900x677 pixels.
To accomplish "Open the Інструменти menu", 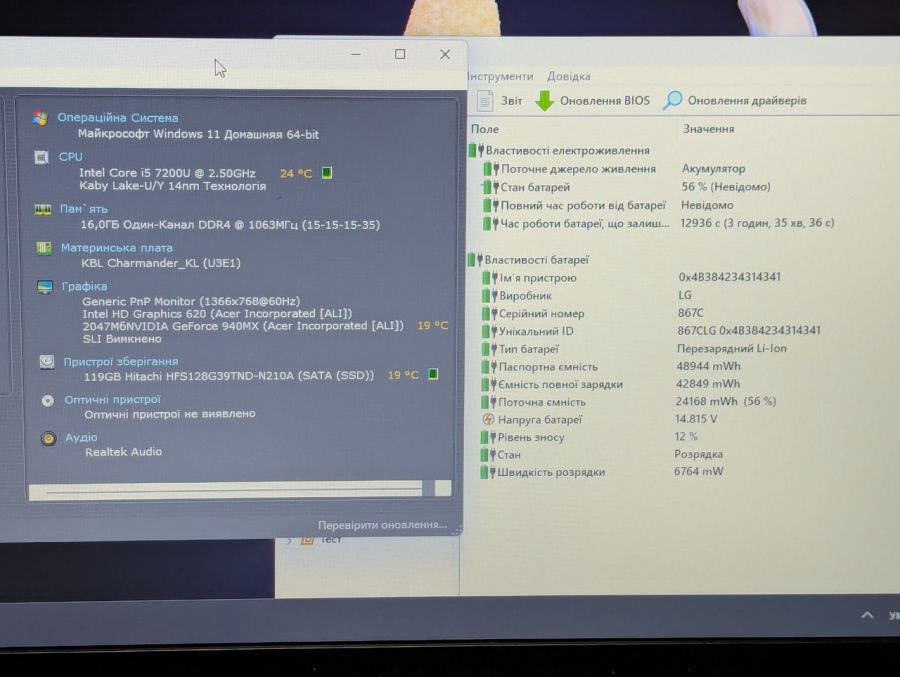I will click(501, 76).
